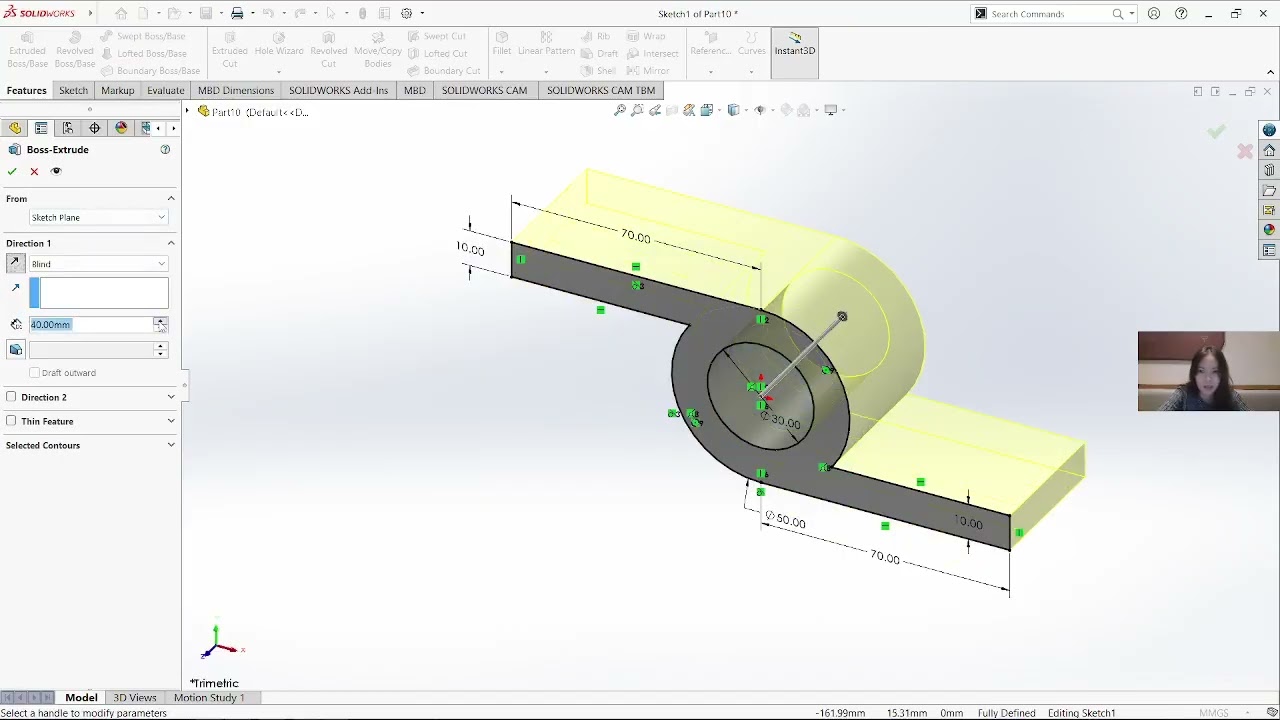
Task: Toggle detailed preview eye icon
Action: pos(56,171)
